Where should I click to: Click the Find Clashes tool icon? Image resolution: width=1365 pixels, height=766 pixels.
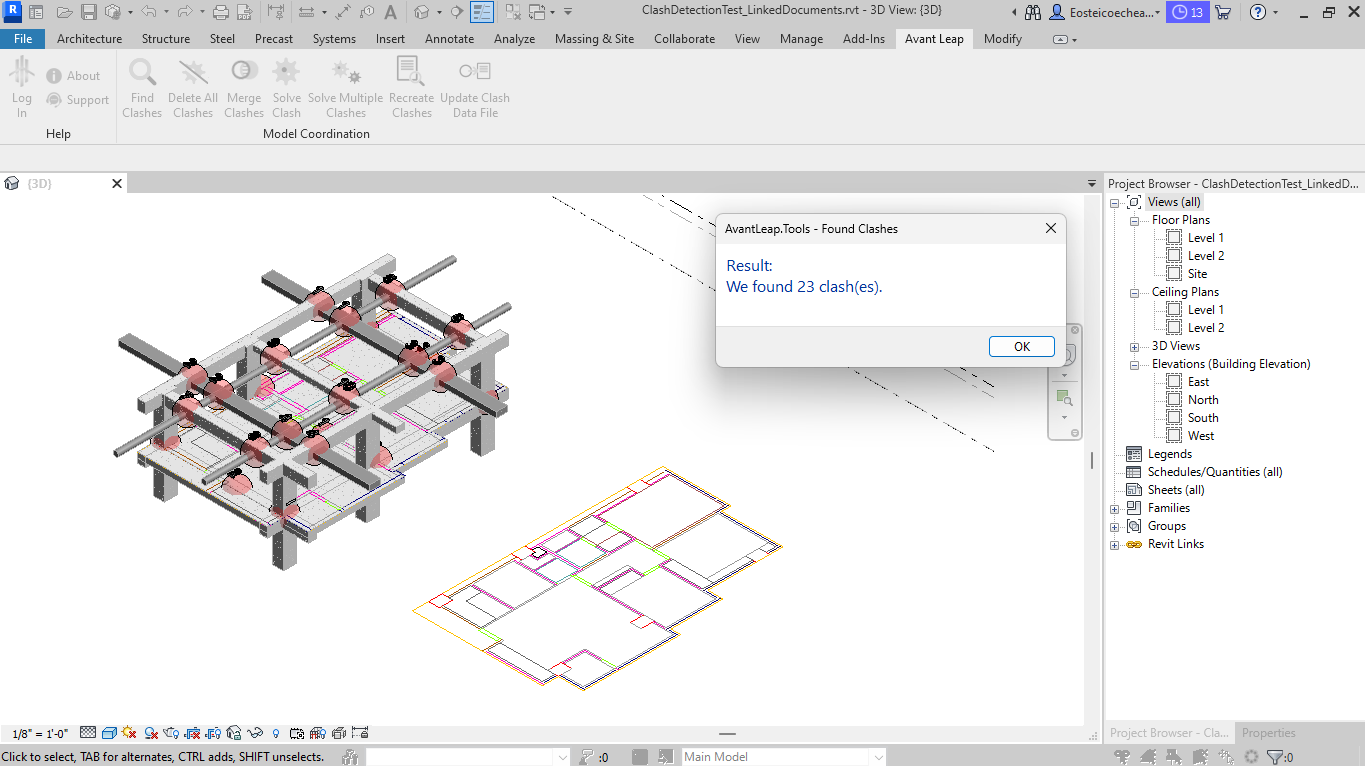[x=142, y=73]
